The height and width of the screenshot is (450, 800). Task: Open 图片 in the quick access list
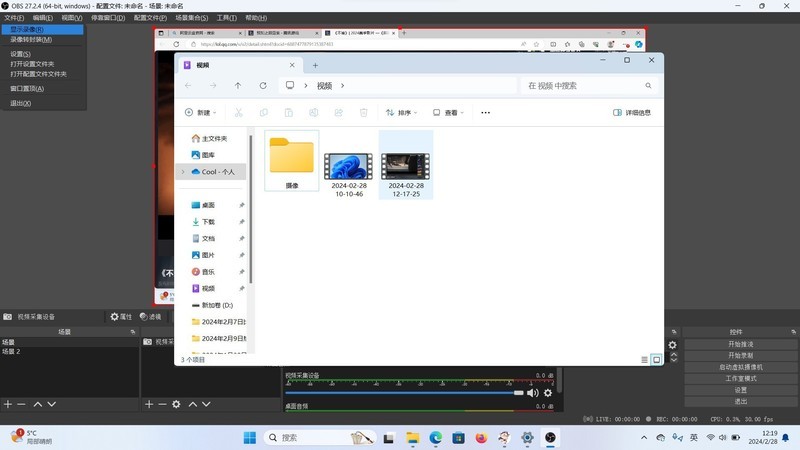(203, 255)
